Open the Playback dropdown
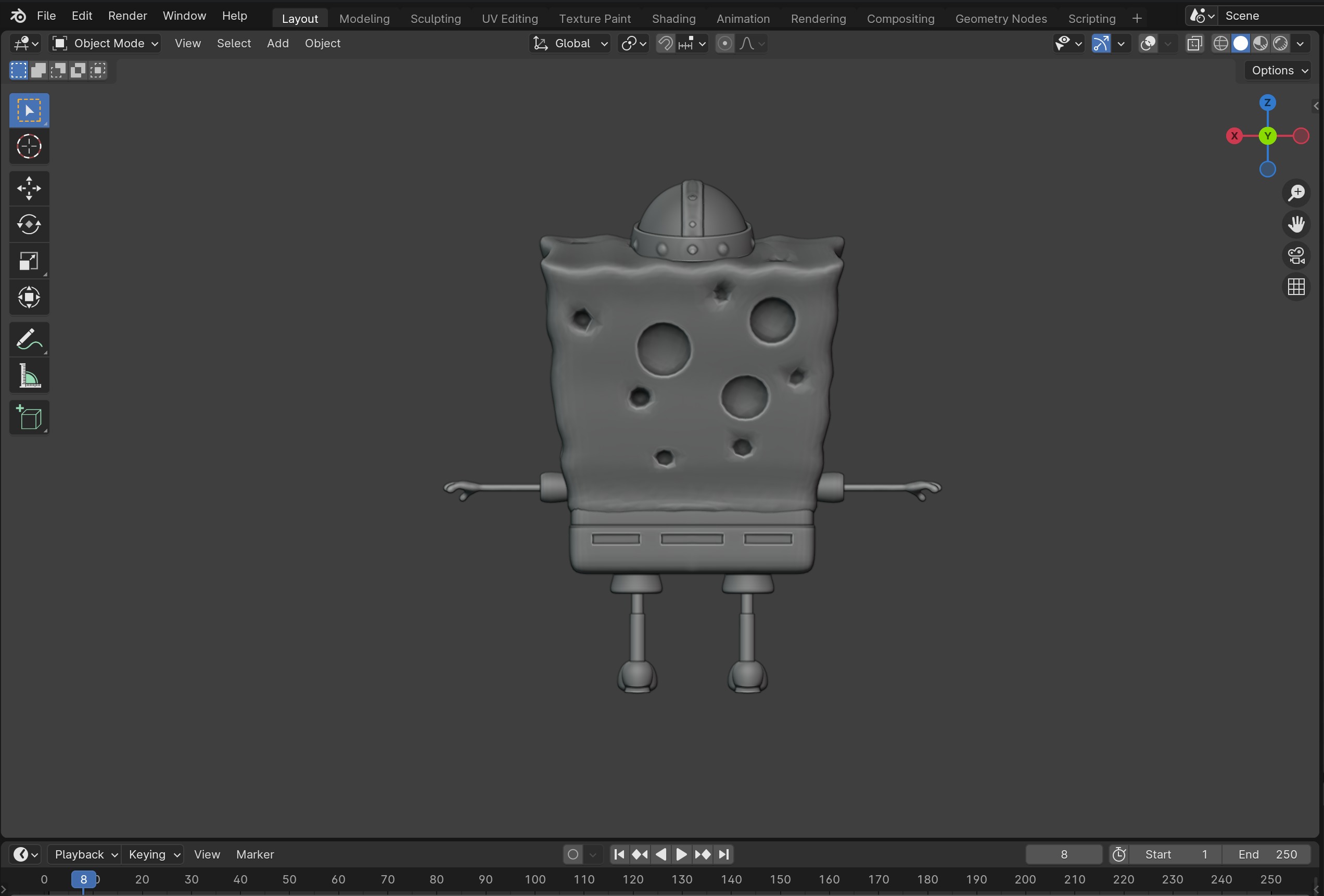This screenshot has height=896, width=1324. (84, 854)
